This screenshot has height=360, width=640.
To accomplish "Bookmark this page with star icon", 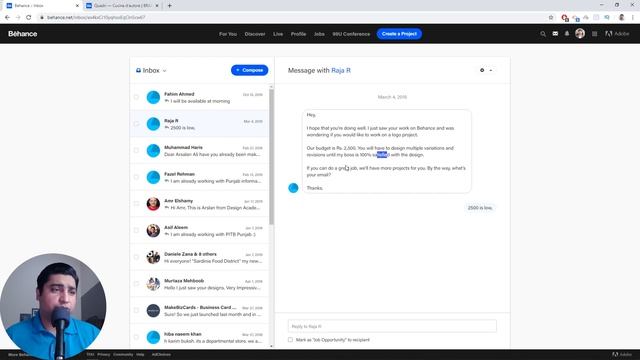I will coord(551,18).
